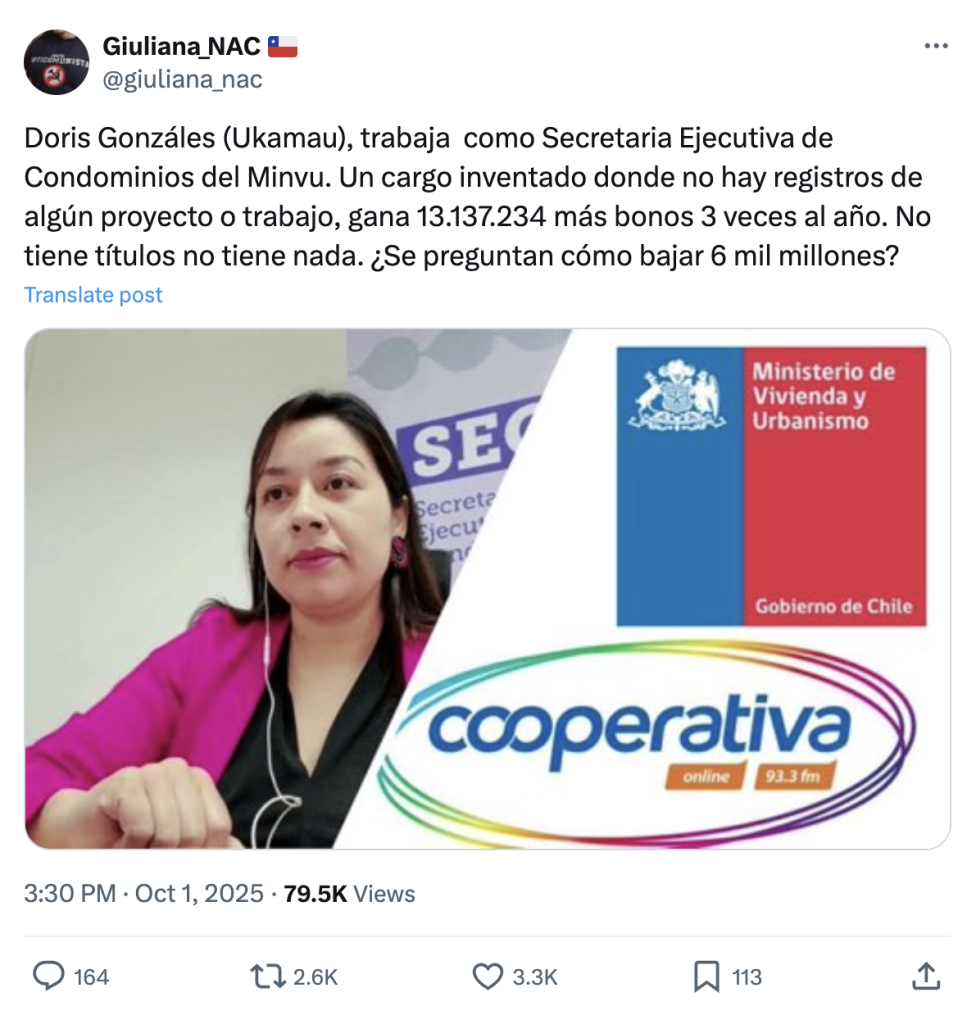Click the @giuliana_nac handle
Viewport: 967px width, 1024px height.
pos(183,79)
